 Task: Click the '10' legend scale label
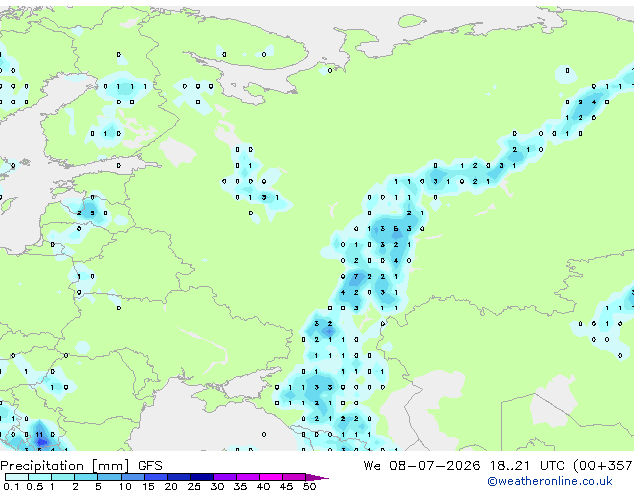click(125, 486)
